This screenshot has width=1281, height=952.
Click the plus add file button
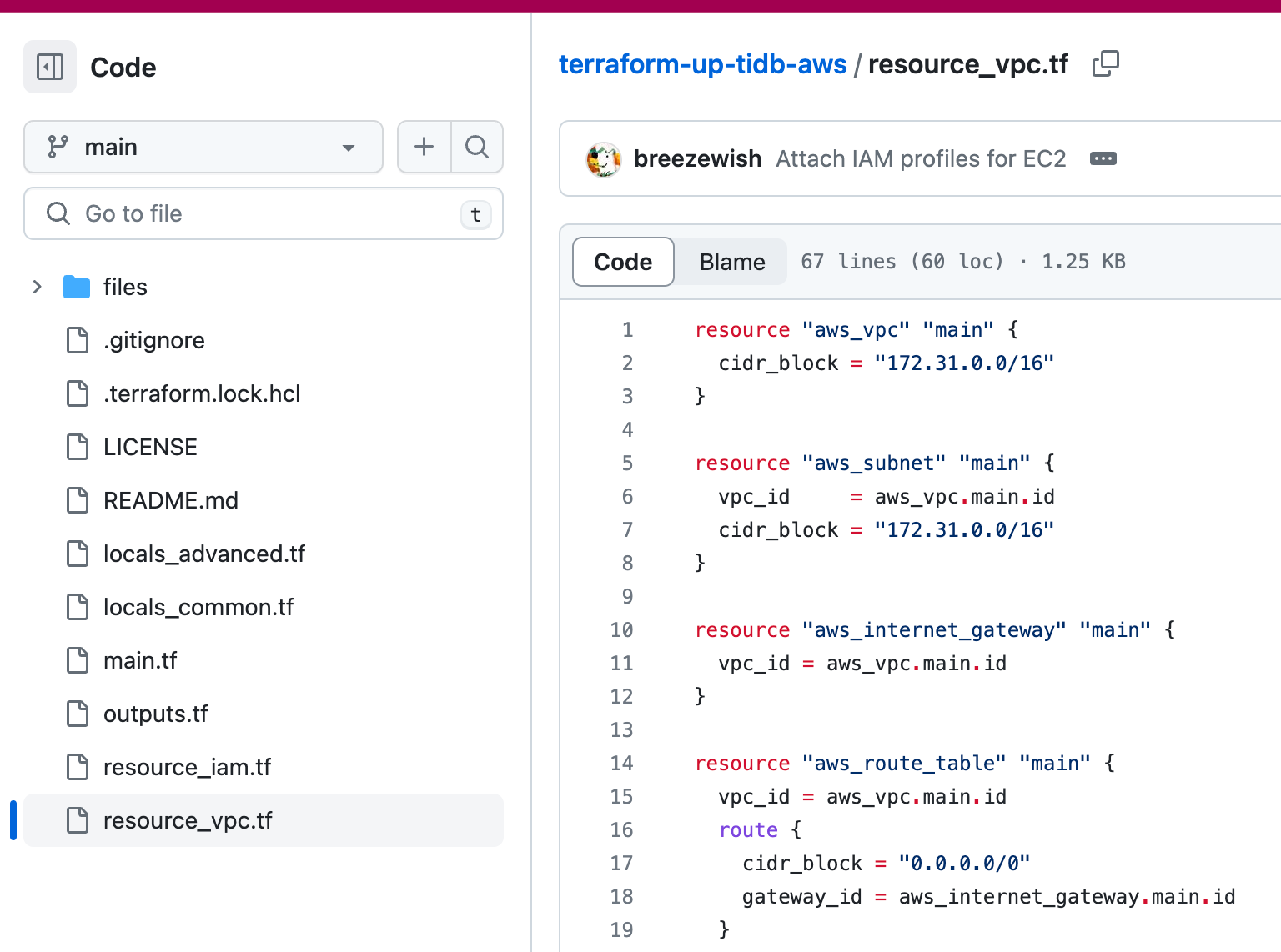424,147
